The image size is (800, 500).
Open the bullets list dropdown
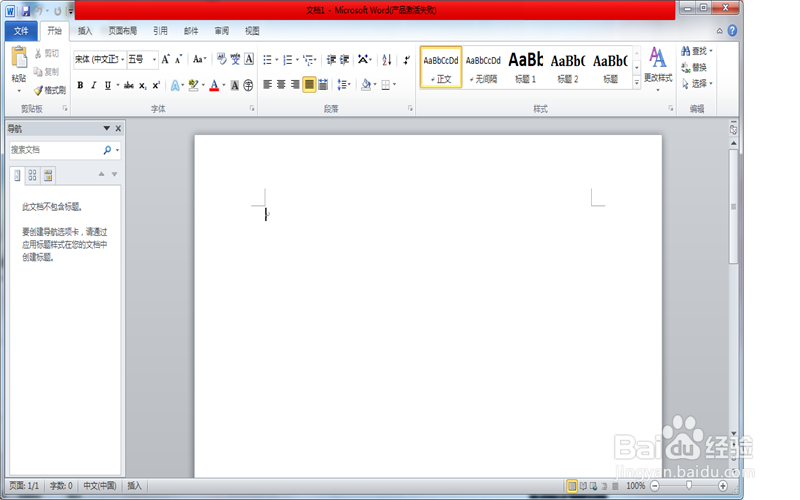click(x=277, y=60)
